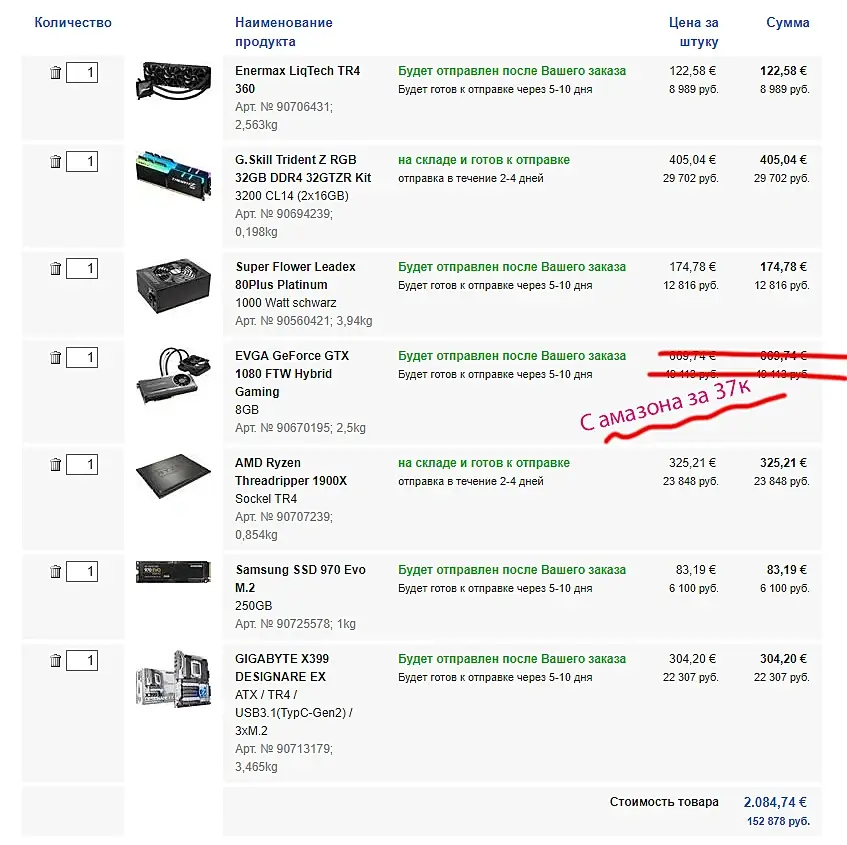The image size is (847, 845).
Task: Delete AMD Ryzen Threadripper 1900X trash icon
Action: tap(56, 465)
